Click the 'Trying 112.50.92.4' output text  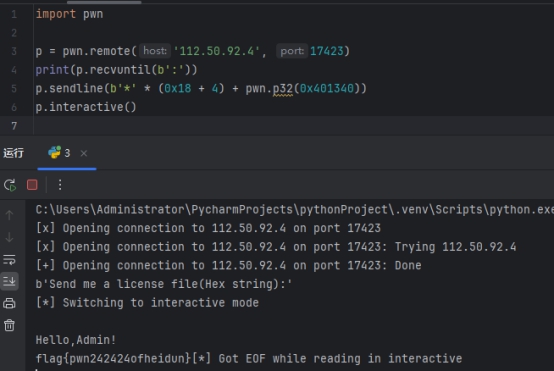pyautogui.click(x=455, y=247)
